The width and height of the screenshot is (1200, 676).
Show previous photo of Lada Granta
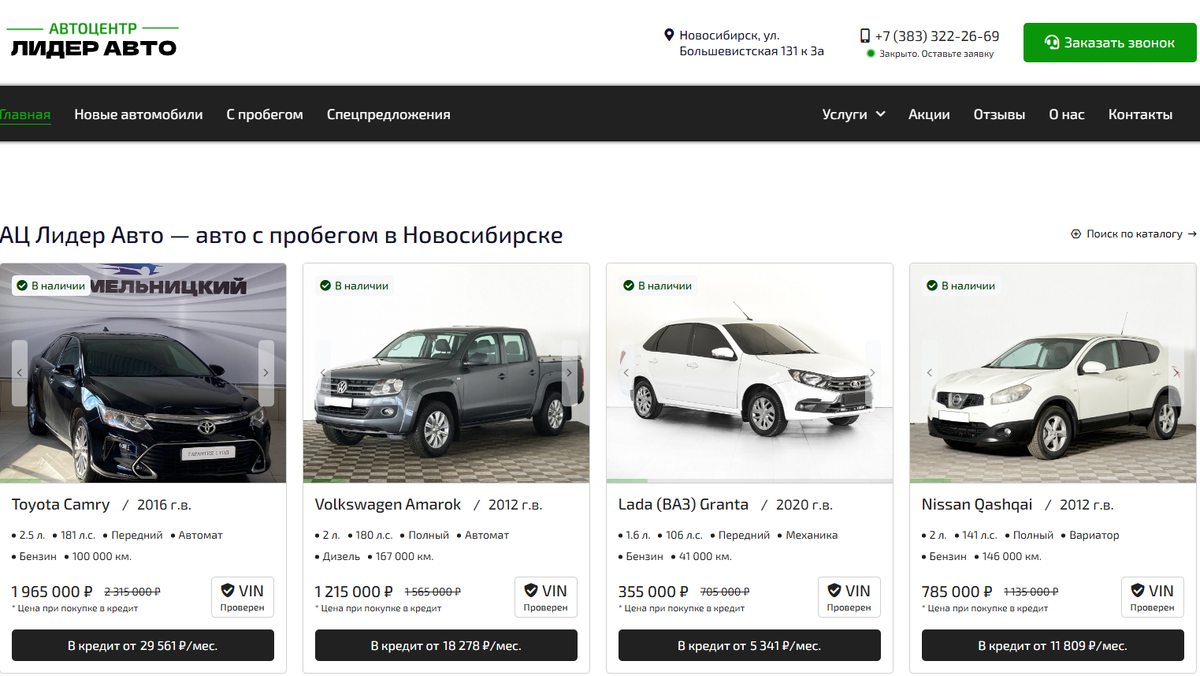tap(626, 373)
